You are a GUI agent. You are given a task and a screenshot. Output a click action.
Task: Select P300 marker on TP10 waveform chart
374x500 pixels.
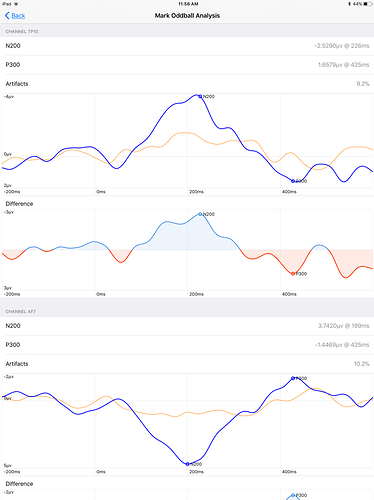coord(293,181)
